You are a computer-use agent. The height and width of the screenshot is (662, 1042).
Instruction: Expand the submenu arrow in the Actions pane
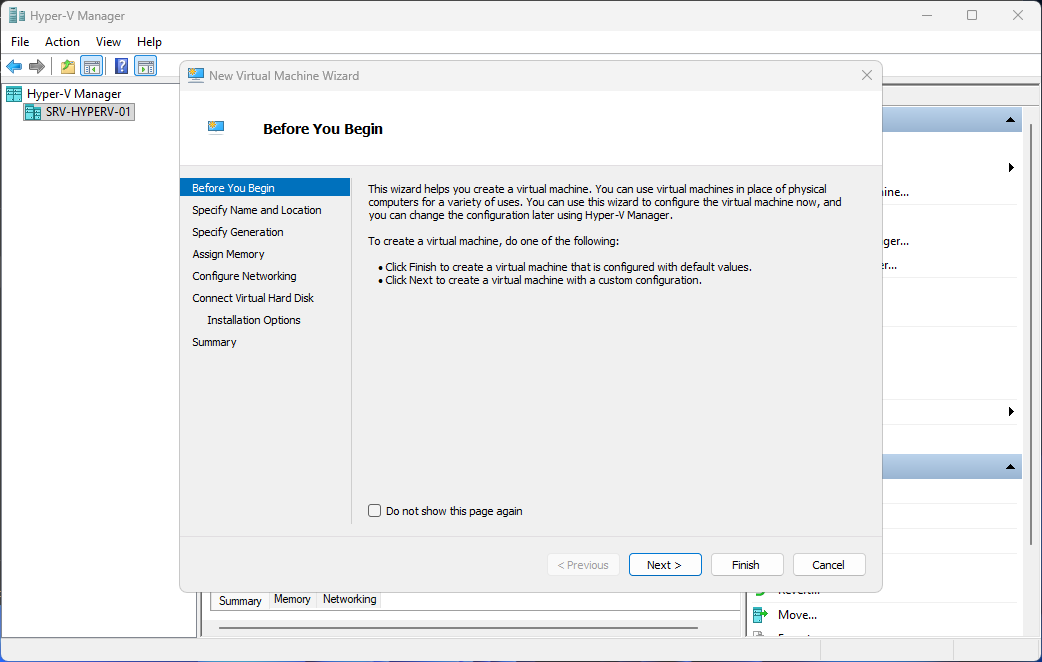[1010, 167]
